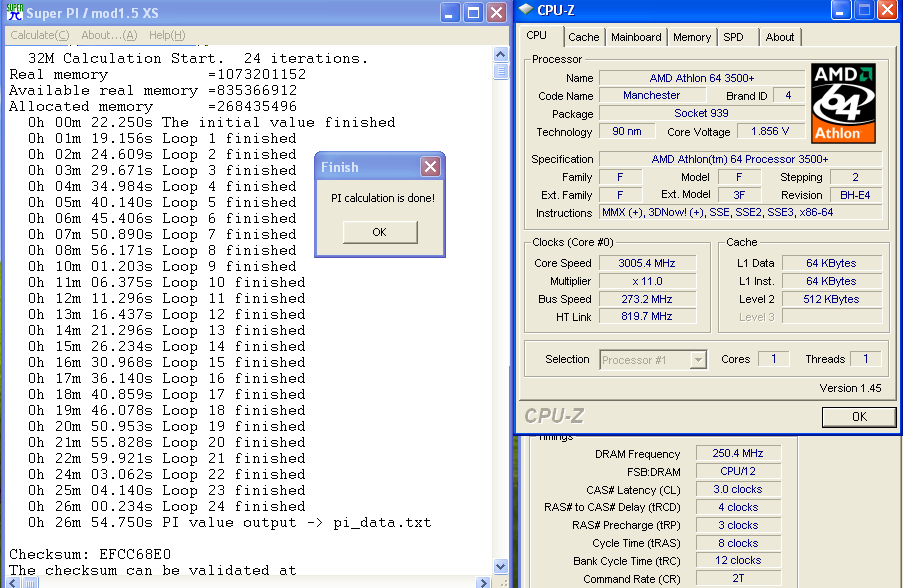Switch to the SPD tab

pyautogui.click(x=734, y=37)
